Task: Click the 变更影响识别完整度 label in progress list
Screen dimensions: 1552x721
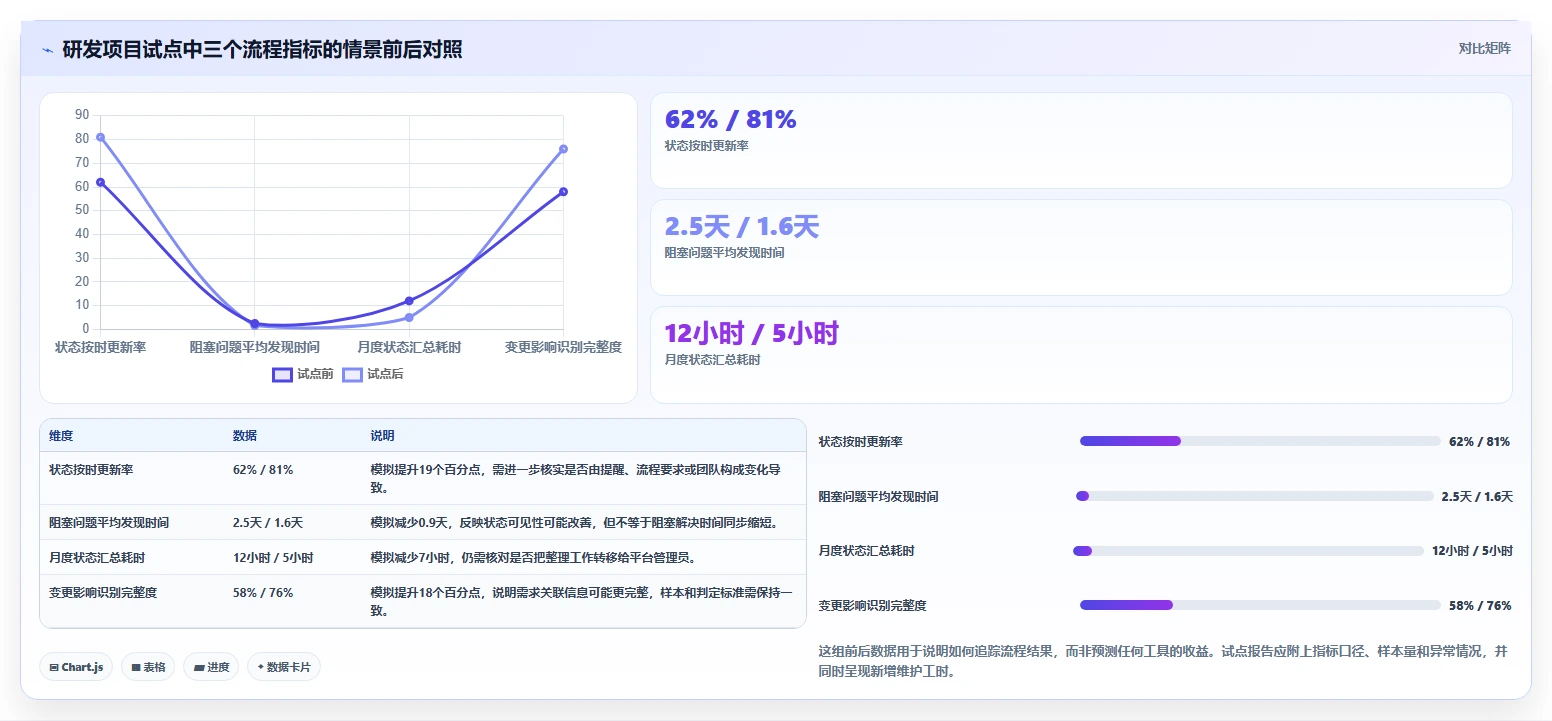Action: pyautogui.click(x=873, y=605)
